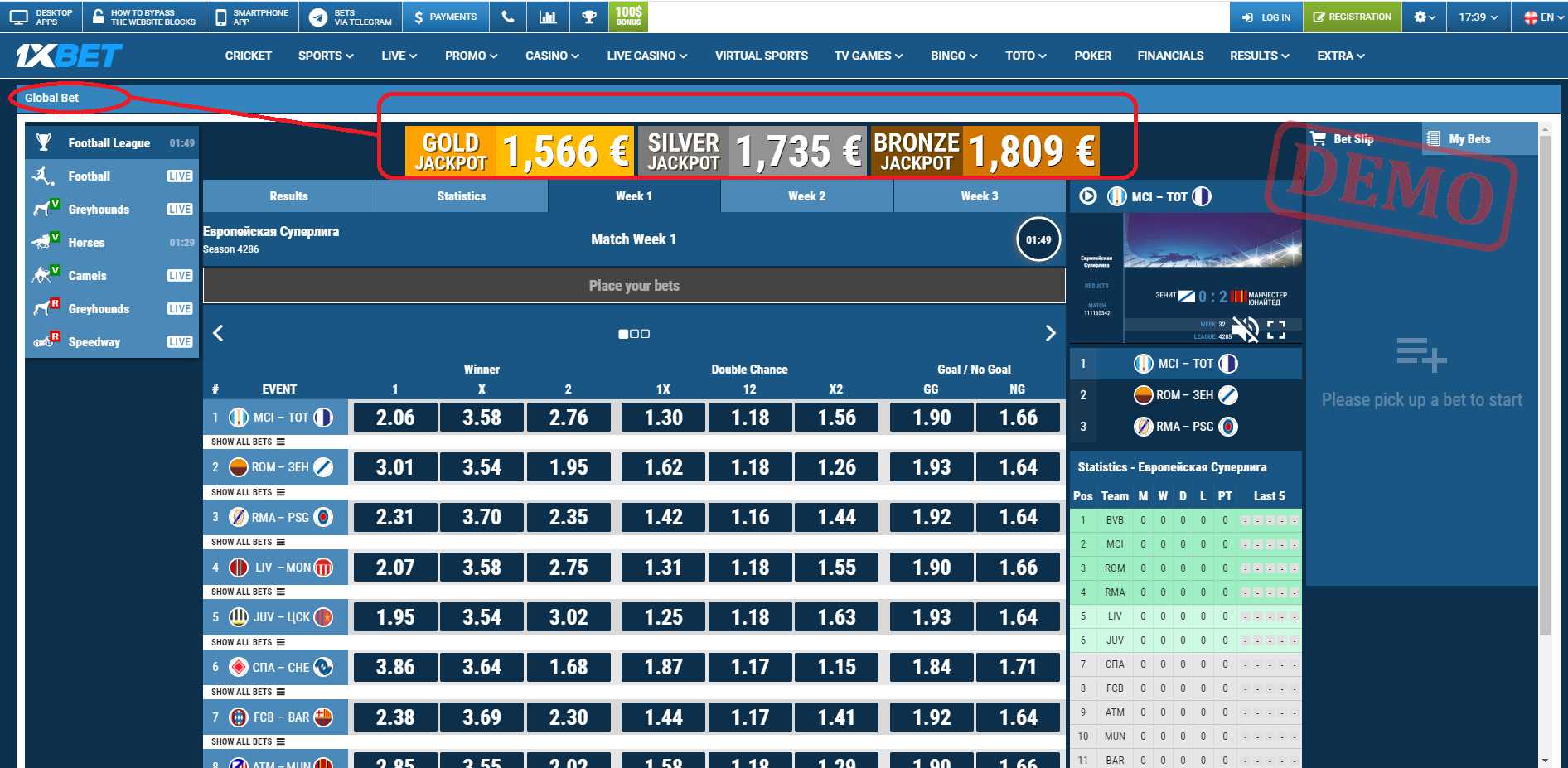Open the Cricket menu item

tap(249, 56)
